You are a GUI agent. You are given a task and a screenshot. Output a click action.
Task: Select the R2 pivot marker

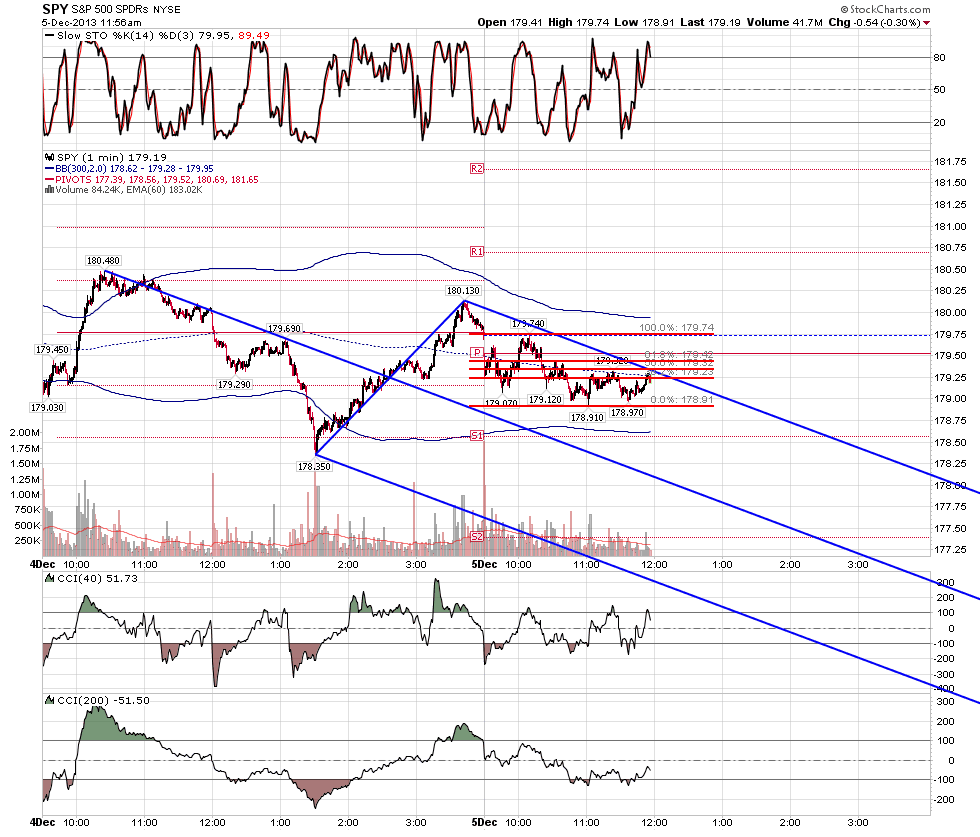point(477,169)
